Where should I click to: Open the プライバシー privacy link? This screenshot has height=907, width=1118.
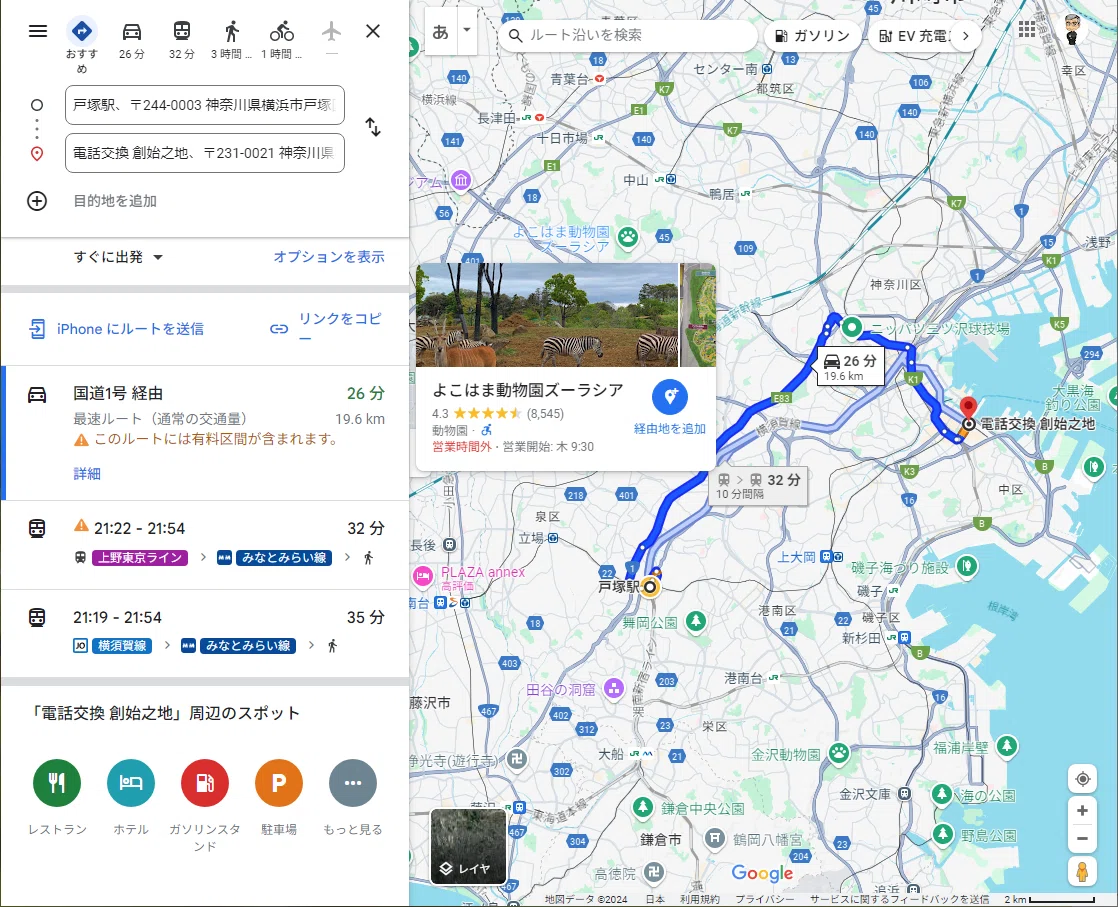coord(764,899)
